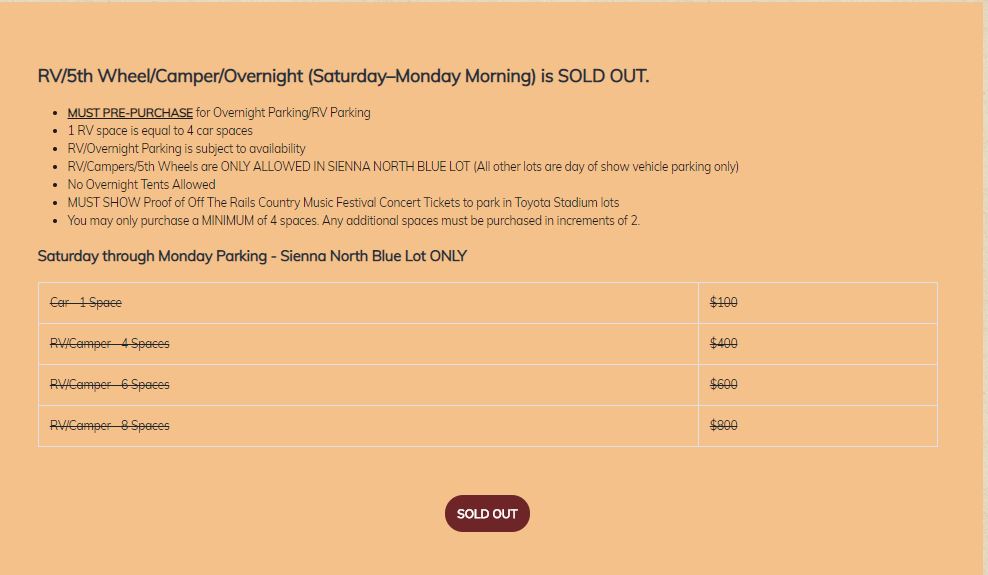Image resolution: width=988 pixels, height=575 pixels.
Task: Click the RV/5th Wheel/Camper/Overnight SOLD OUT heading
Action: coord(343,76)
